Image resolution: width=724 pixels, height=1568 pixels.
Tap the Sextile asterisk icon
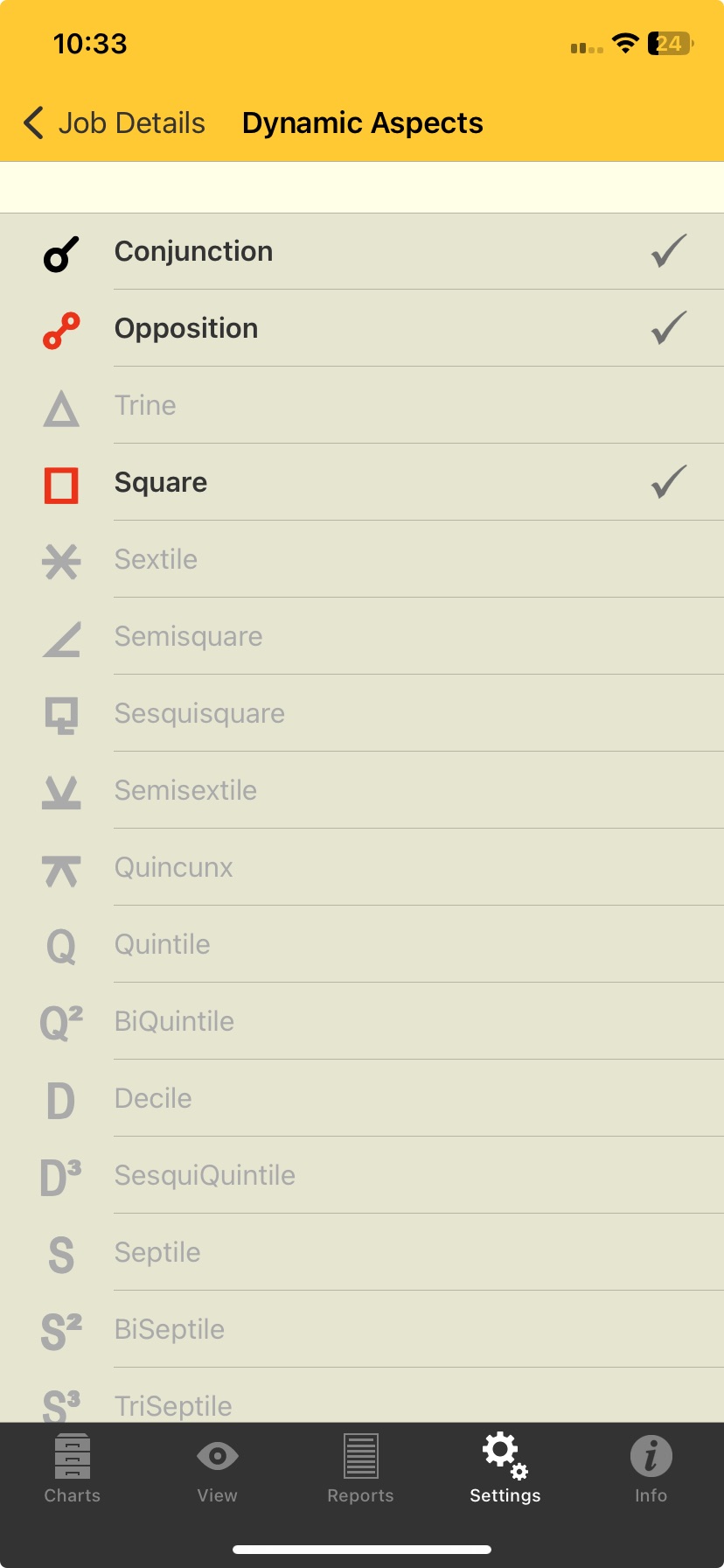click(61, 561)
